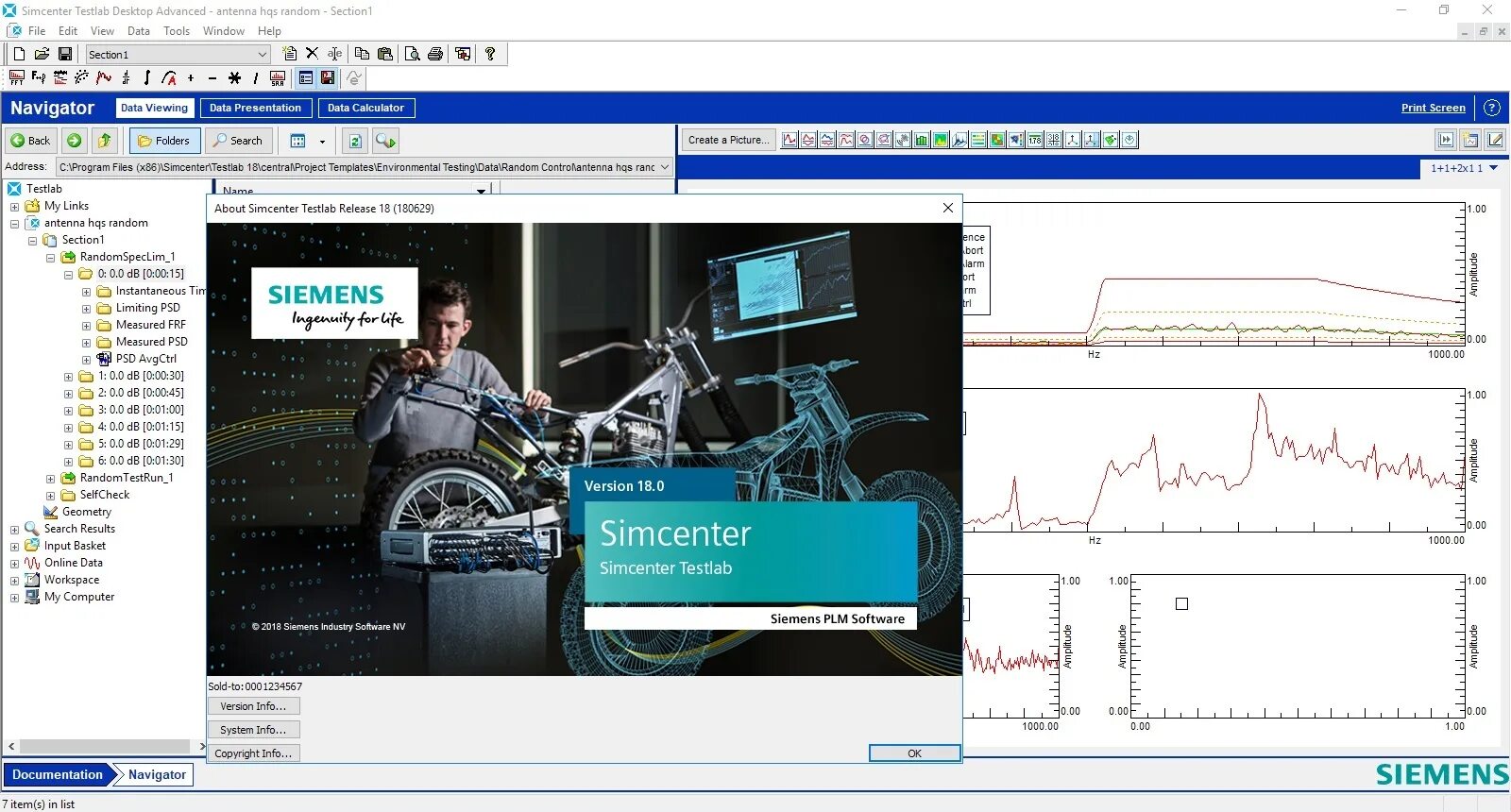Click the Open folder toolbar icon
This screenshot has height=812, width=1511.
click(x=42, y=54)
